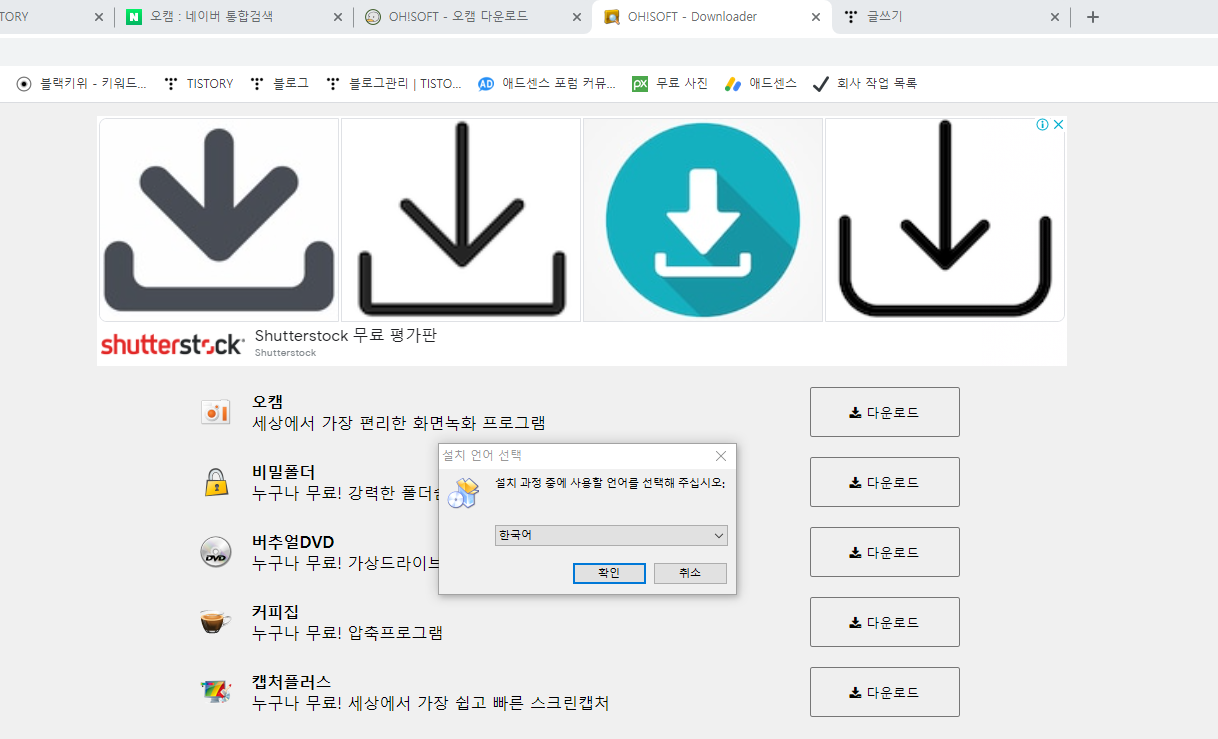Open the 블랙키위 bookmark
Image resolution: width=1218 pixels, height=739 pixels.
tap(82, 84)
